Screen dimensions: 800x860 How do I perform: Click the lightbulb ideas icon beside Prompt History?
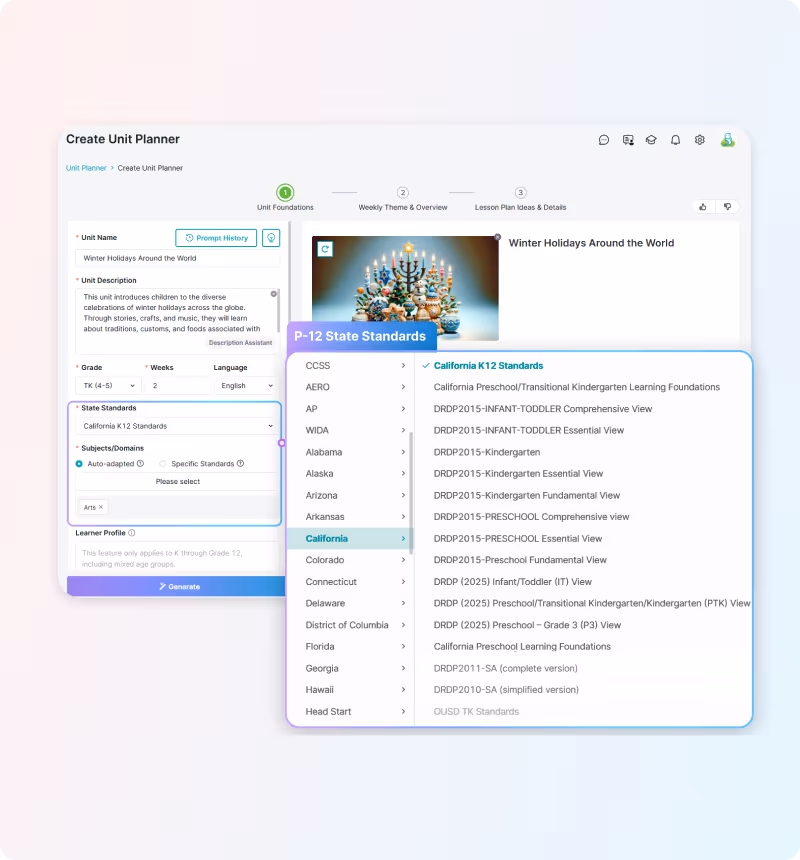click(271, 238)
